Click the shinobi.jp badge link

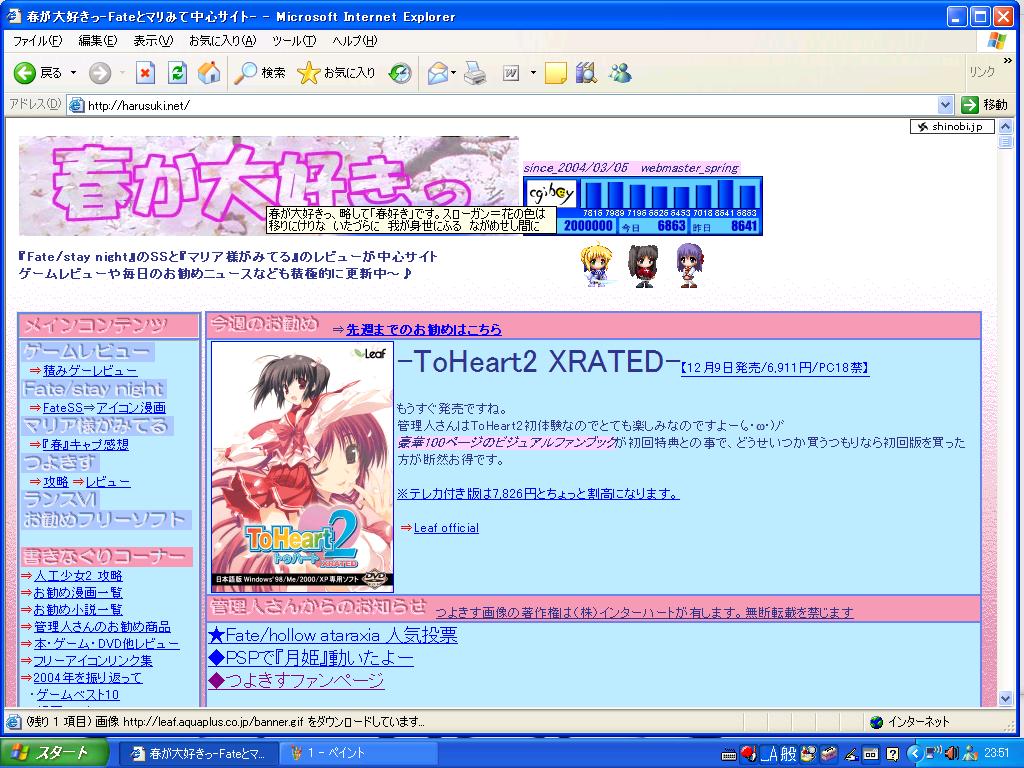952,127
